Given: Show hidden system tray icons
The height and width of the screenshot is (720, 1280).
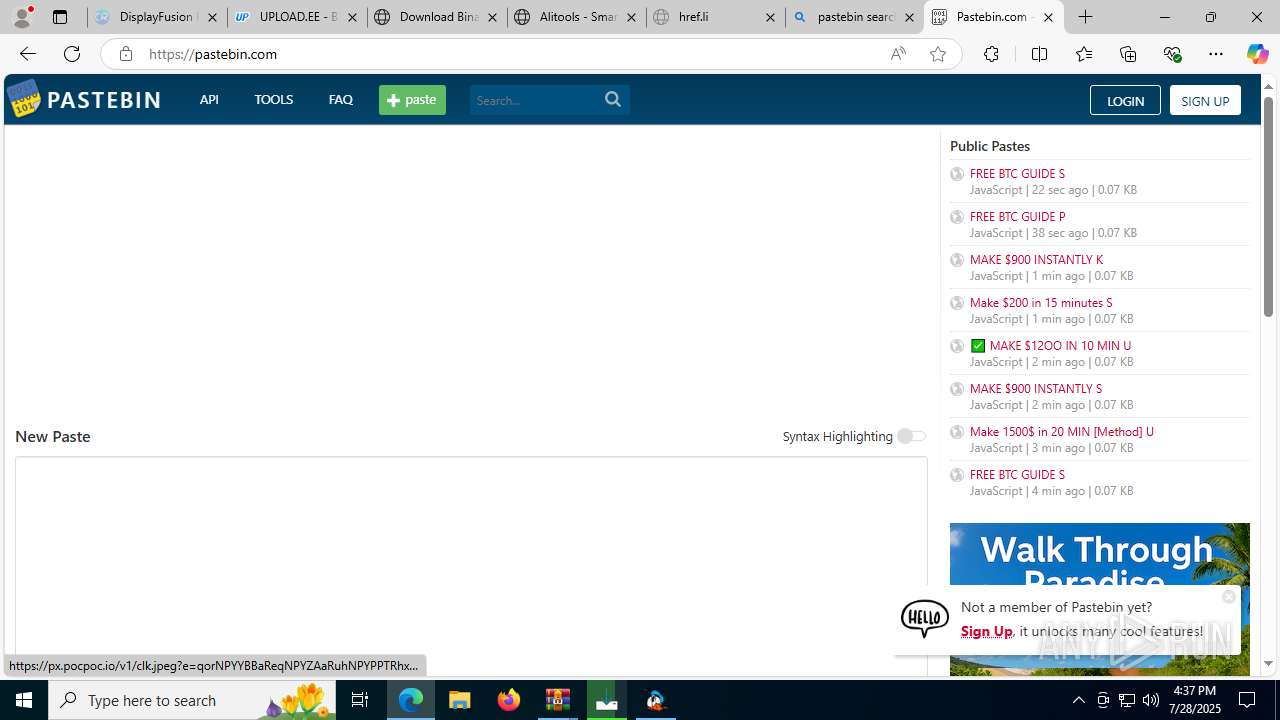Looking at the screenshot, I should pos(1078,700).
